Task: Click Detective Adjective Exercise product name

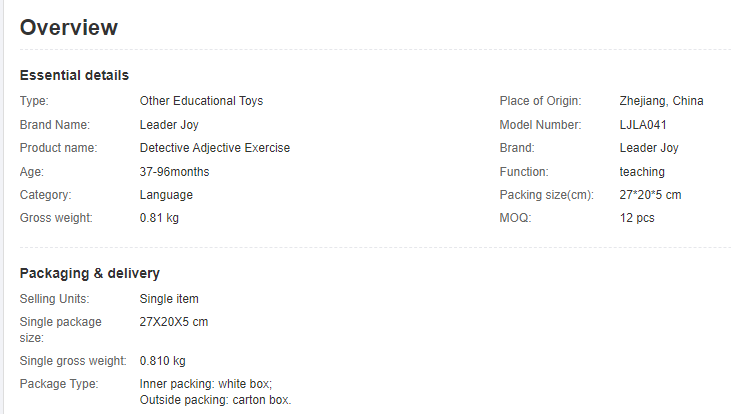Action: [214, 148]
